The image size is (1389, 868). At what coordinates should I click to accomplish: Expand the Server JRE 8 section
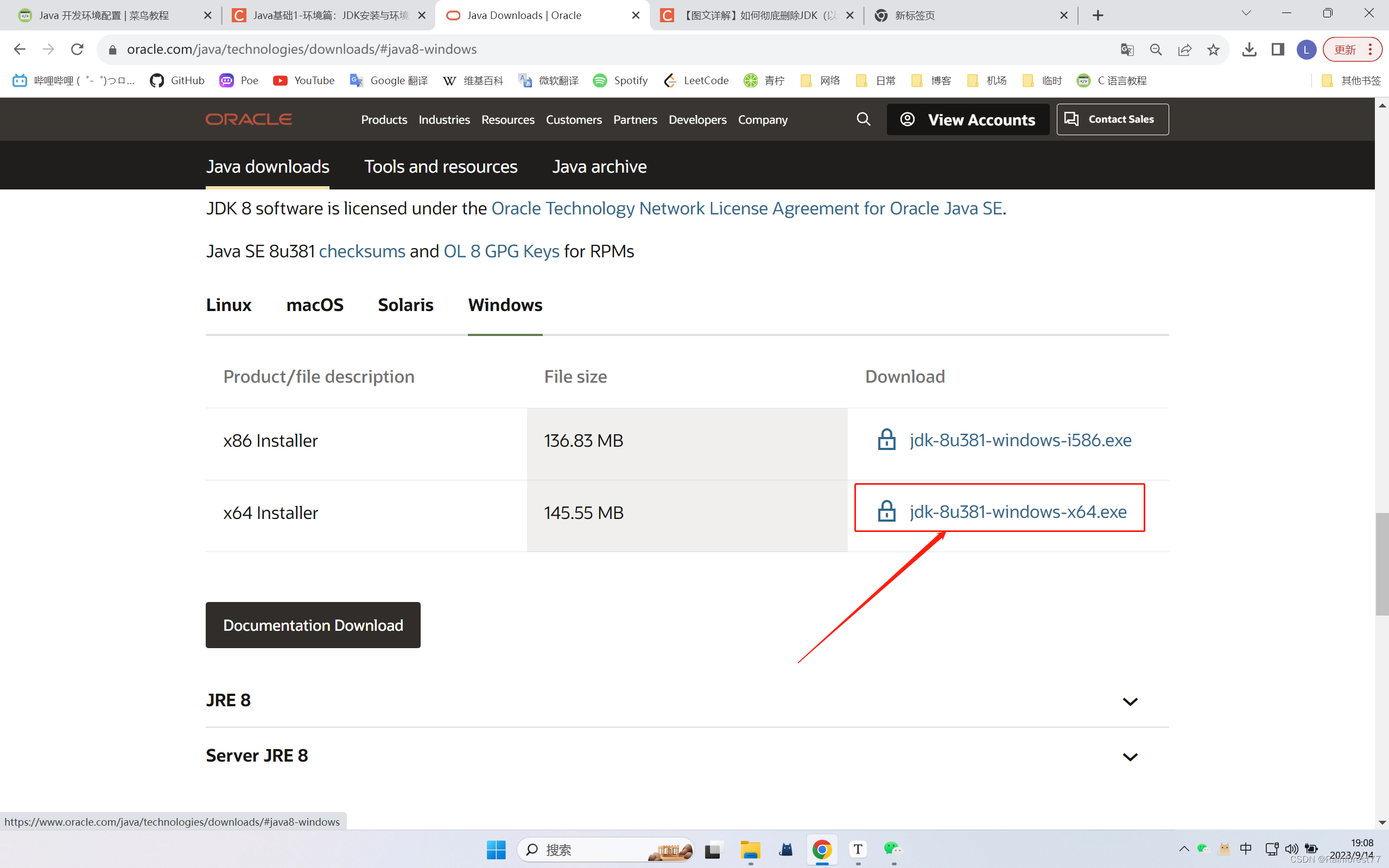(1130, 756)
